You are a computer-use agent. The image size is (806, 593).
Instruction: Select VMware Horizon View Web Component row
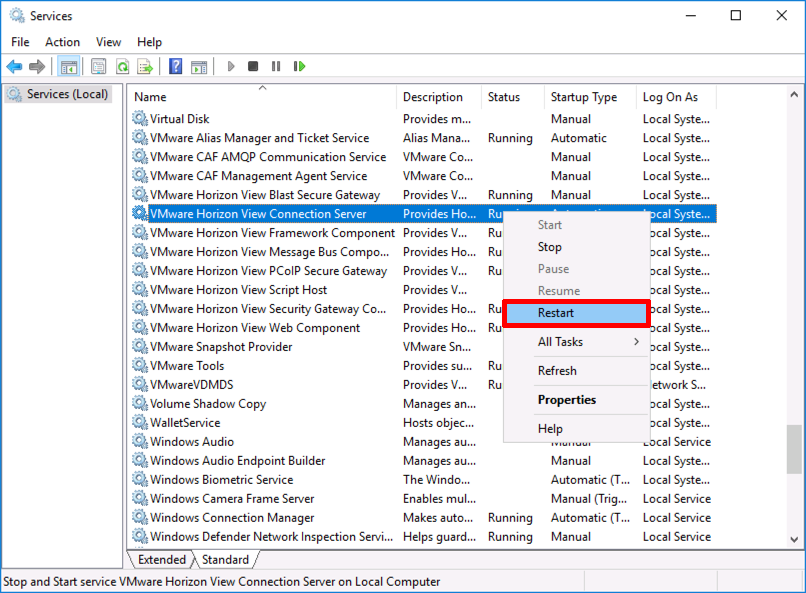pyautogui.click(x=422, y=328)
